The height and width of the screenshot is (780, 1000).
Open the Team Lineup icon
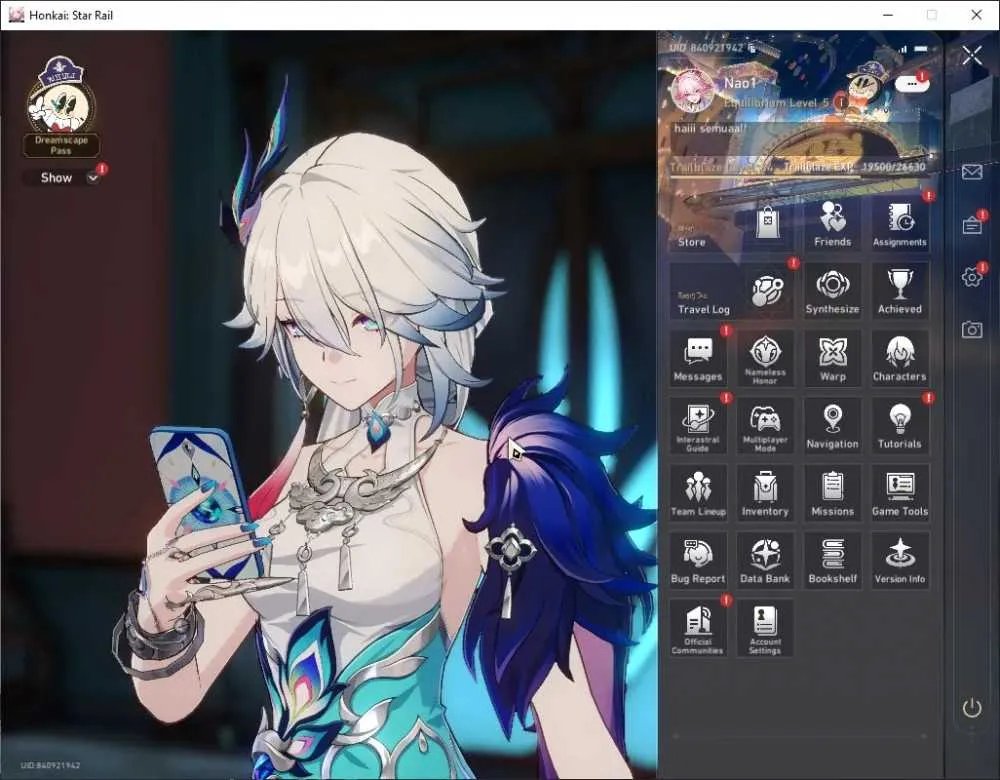[x=698, y=493]
